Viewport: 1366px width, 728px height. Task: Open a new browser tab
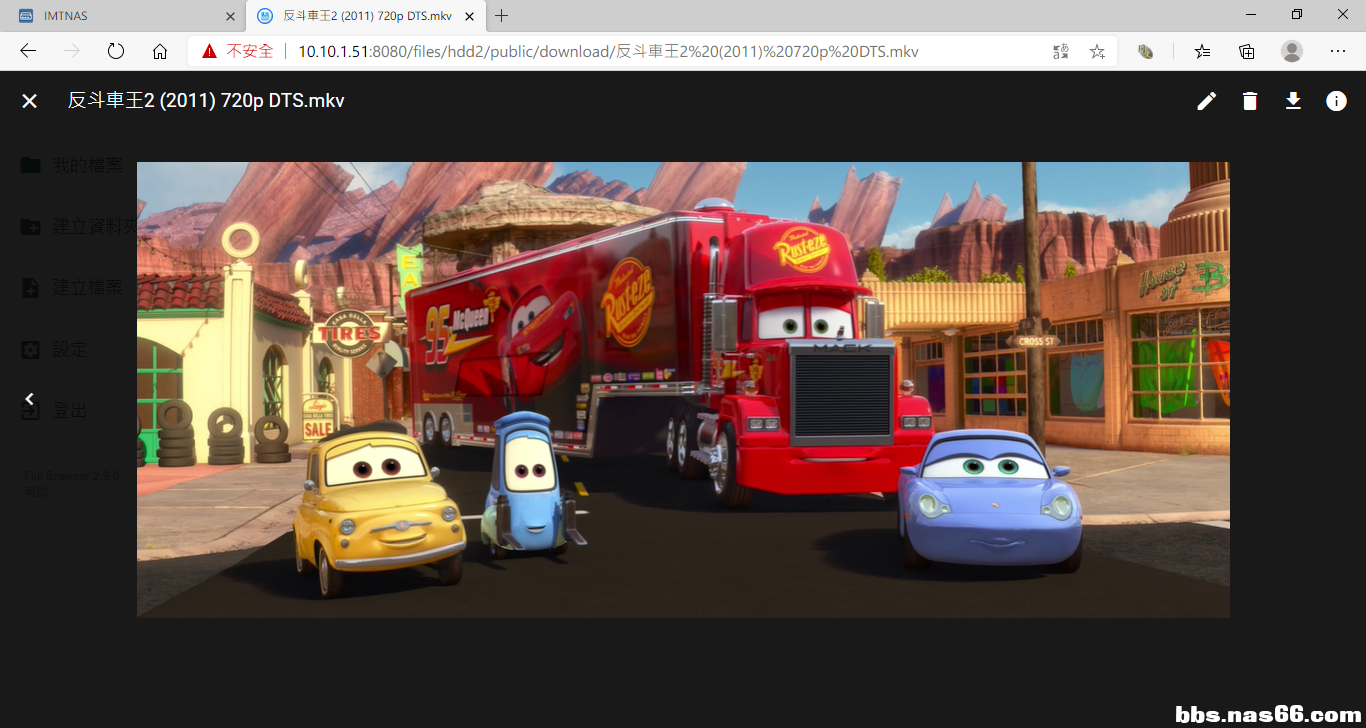pos(502,16)
